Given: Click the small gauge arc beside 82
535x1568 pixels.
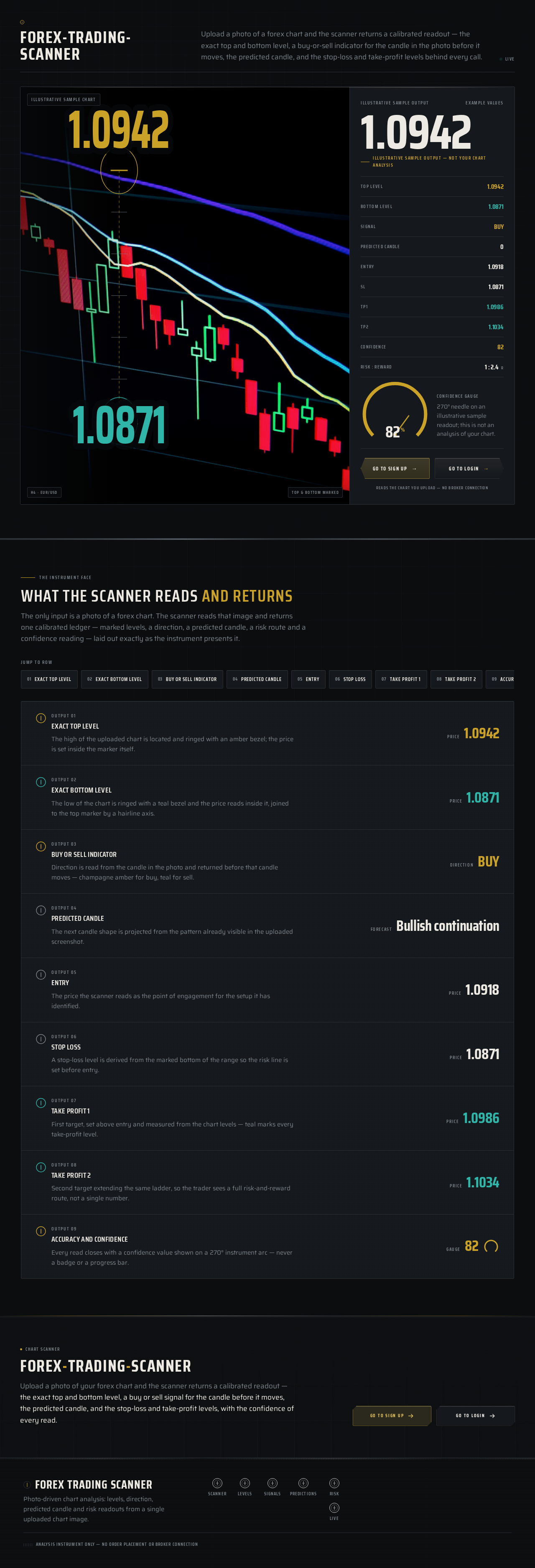Looking at the screenshot, I should pos(491,1246).
